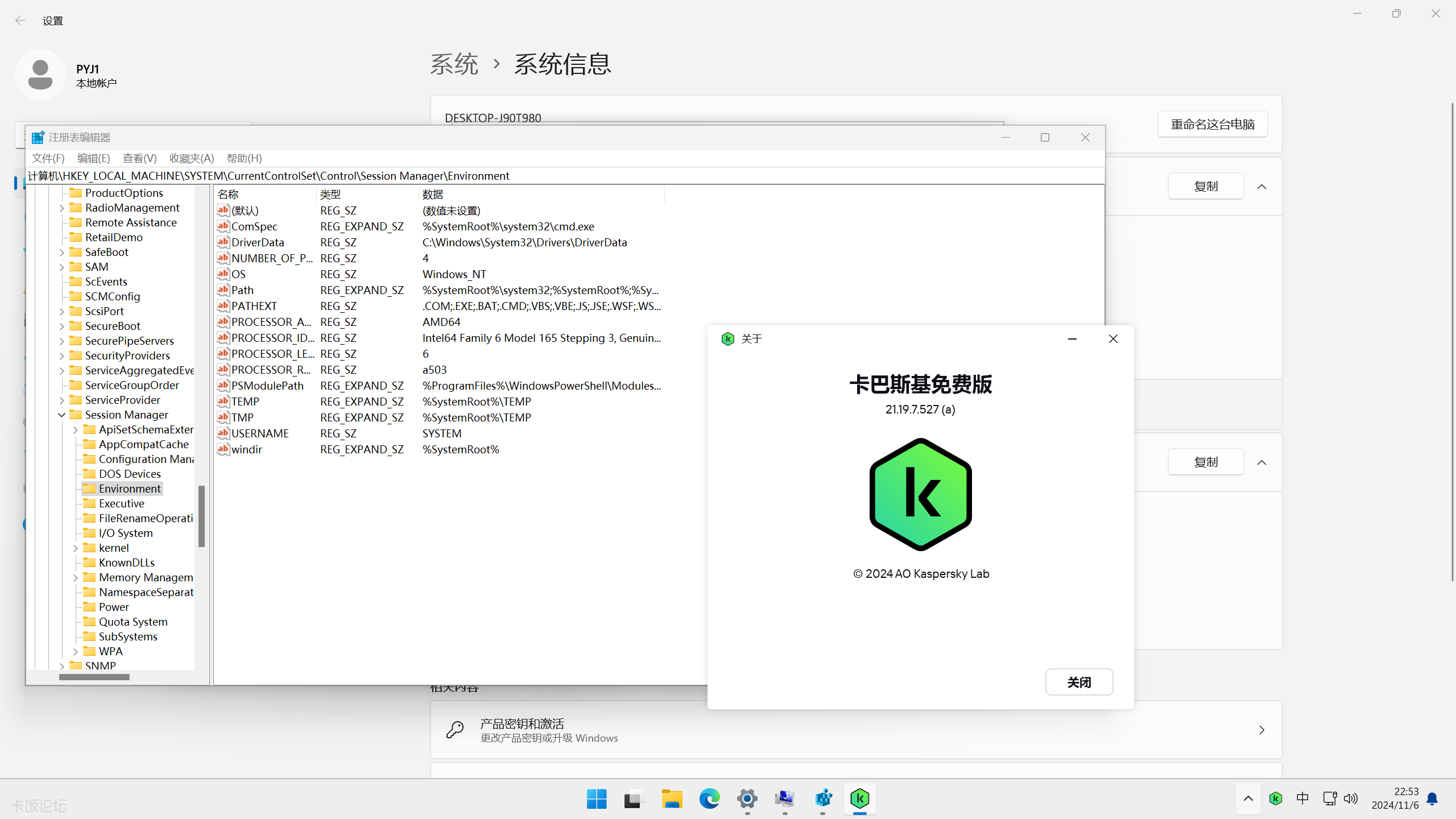
Task: Select ComSpec value icon
Action: click(223, 226)
